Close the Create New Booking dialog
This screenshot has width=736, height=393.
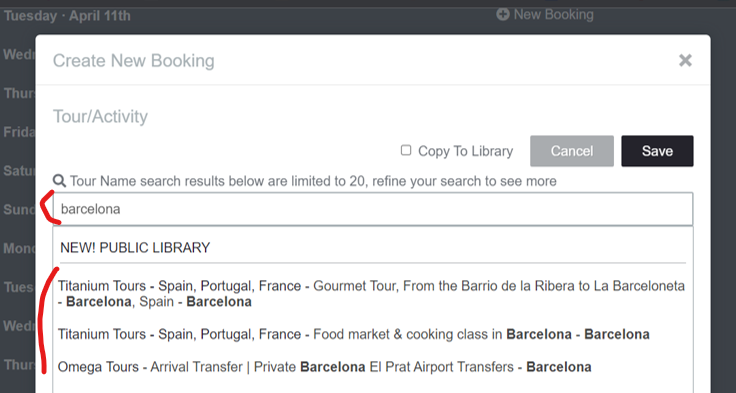tap(685, 60)
